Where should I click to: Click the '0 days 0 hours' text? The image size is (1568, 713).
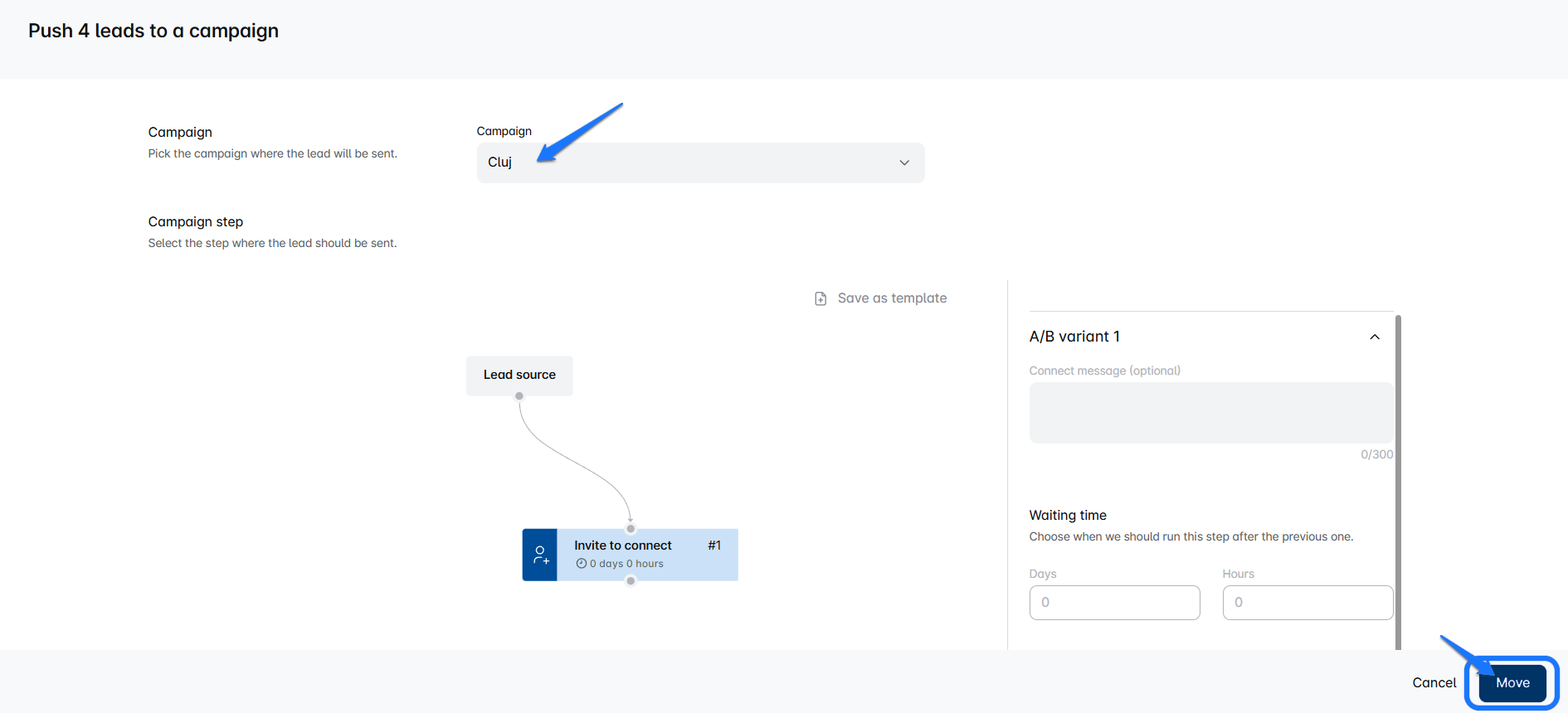point(626,564)
